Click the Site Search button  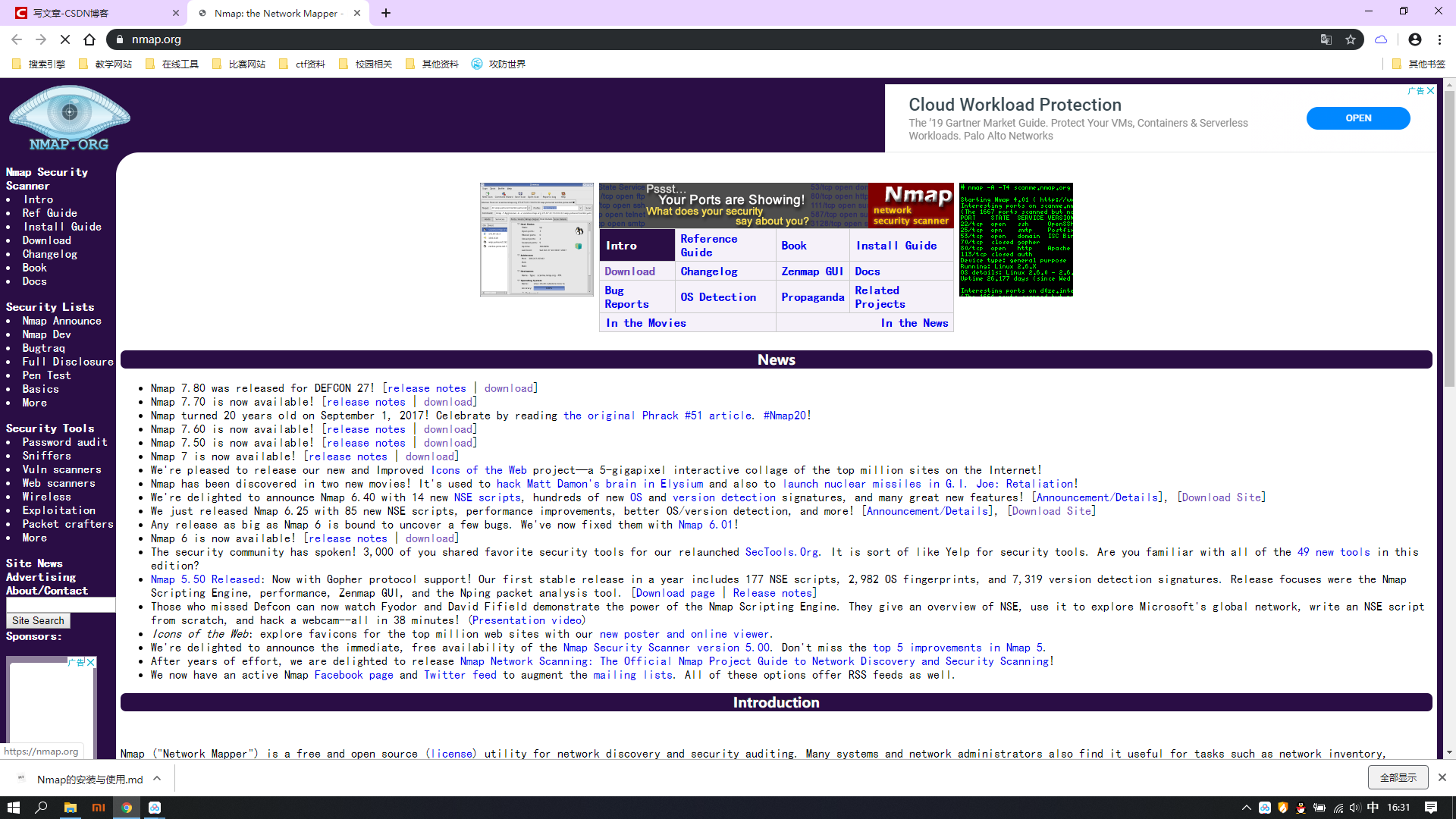[38, 620]
